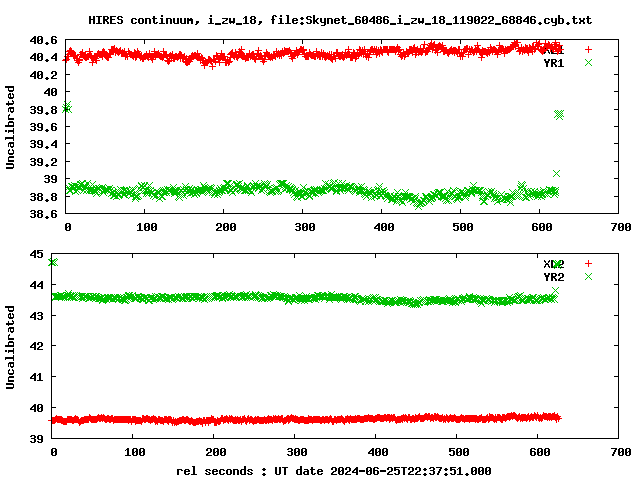Click the 39.2 tick label on the top plot
640x480 pixels.
click(x=43, y=162)
